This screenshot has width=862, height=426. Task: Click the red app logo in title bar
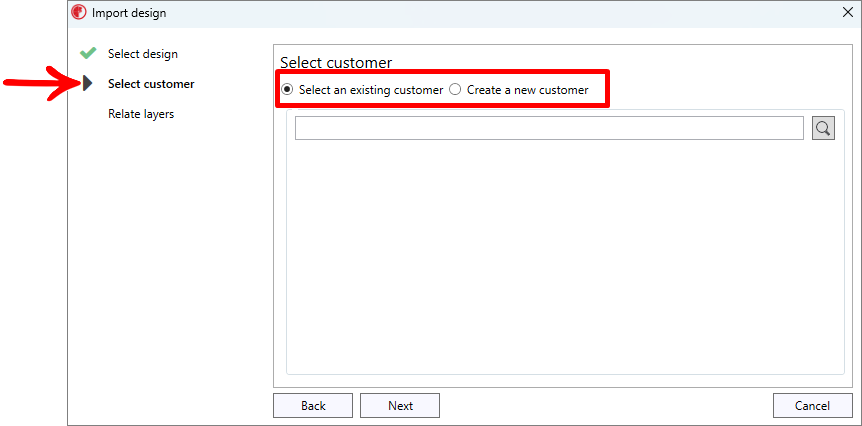coord(79,13)
